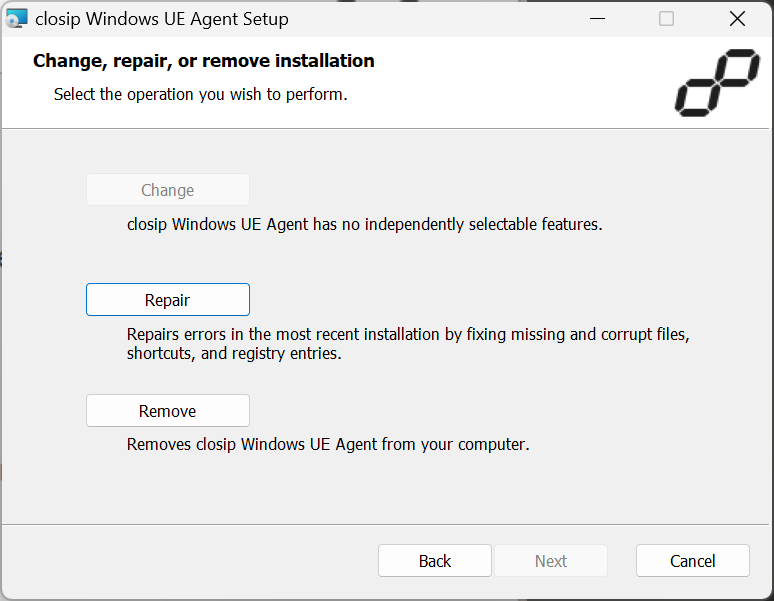Click the Repair description about corrupt files

(x=408, y=344)
